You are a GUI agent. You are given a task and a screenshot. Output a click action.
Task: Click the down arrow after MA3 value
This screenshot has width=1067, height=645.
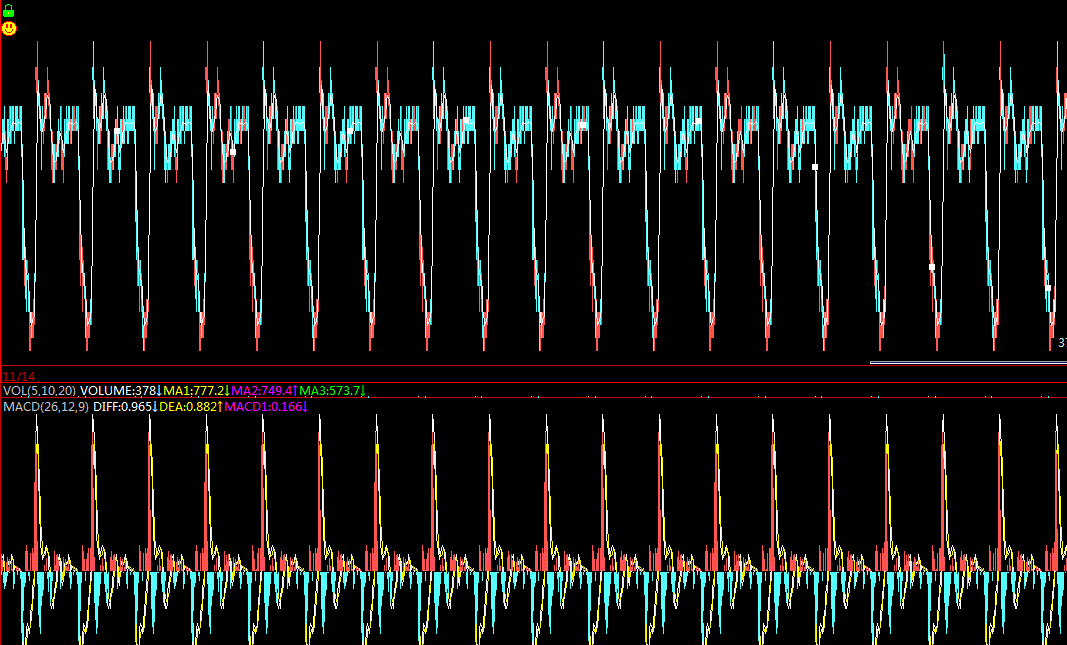coord(364,391)
